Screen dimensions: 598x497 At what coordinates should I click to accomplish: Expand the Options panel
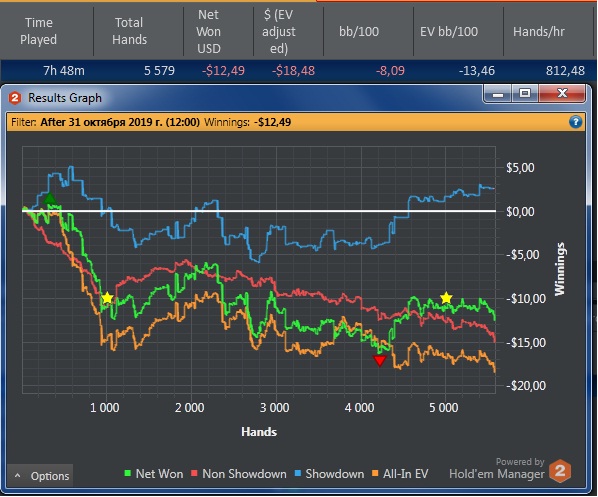coord(40,476)
